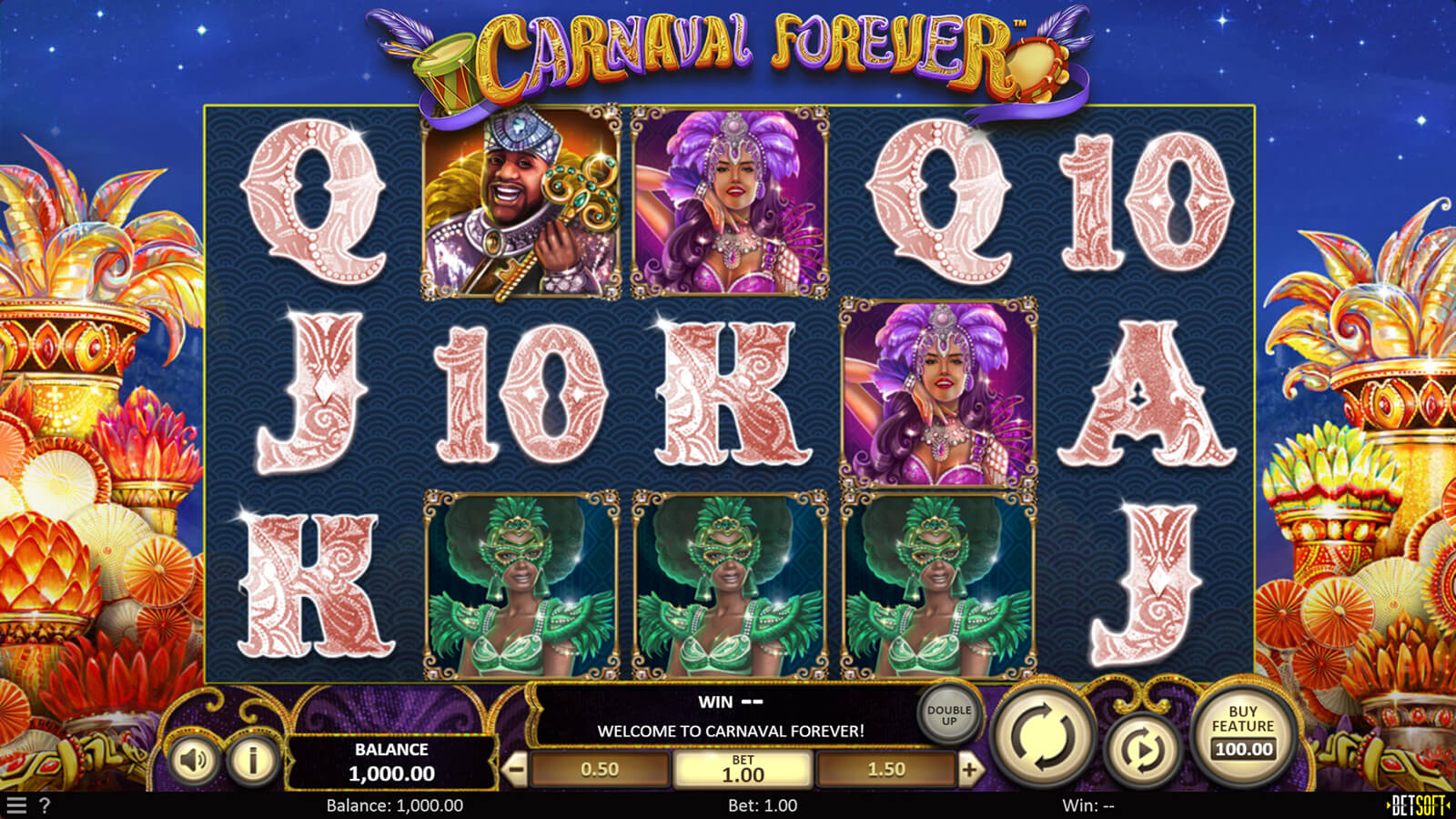This screenshot has width=1456, height=819.
Task: Click the Carnaval Forever title logo
Action: (728, 59)
